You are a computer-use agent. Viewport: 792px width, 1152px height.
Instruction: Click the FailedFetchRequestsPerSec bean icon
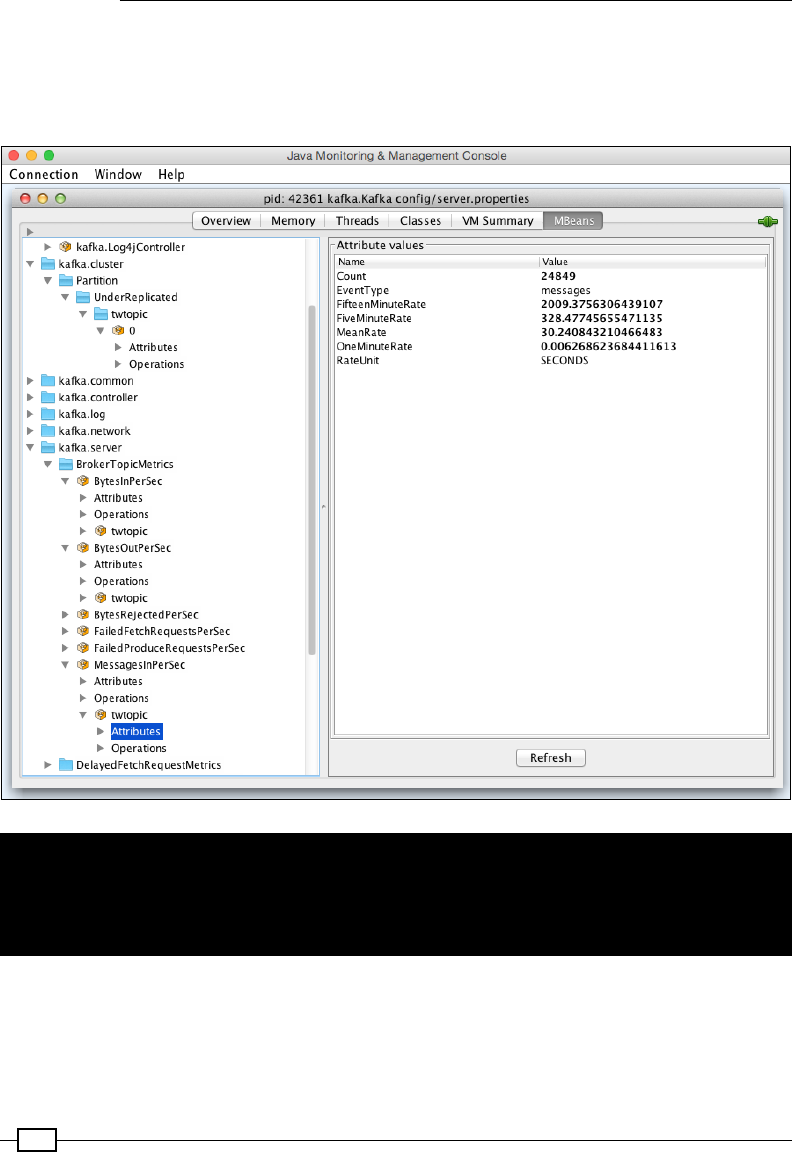(83, 631)
